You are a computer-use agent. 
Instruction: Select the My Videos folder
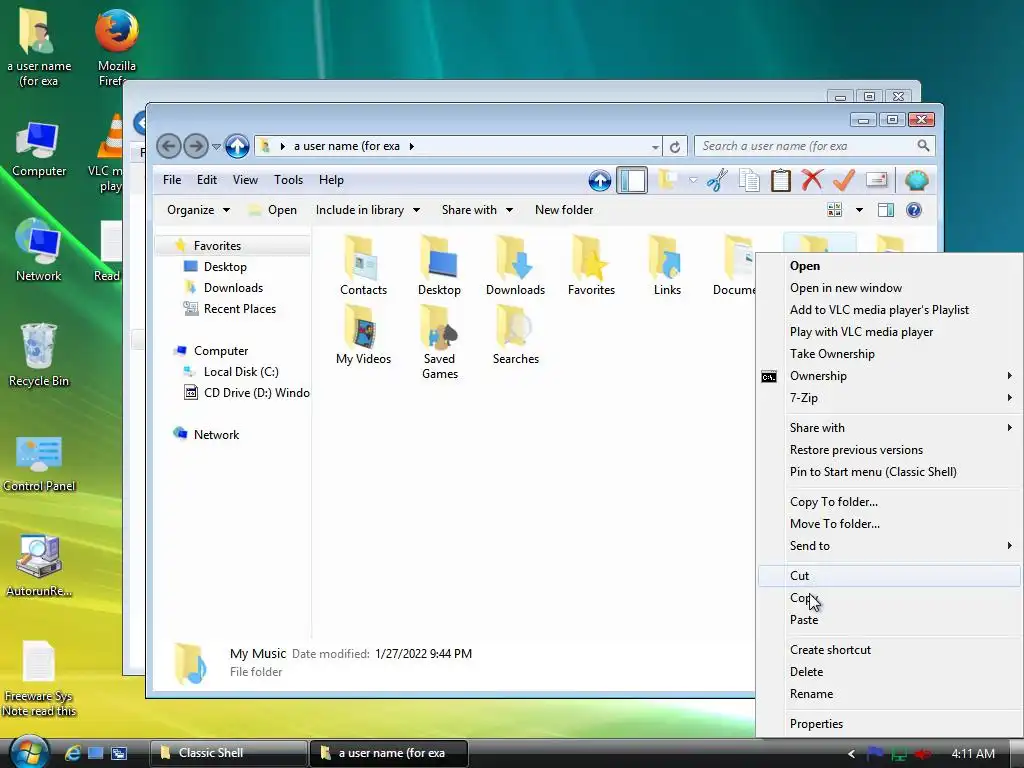(x=363, y=335)
